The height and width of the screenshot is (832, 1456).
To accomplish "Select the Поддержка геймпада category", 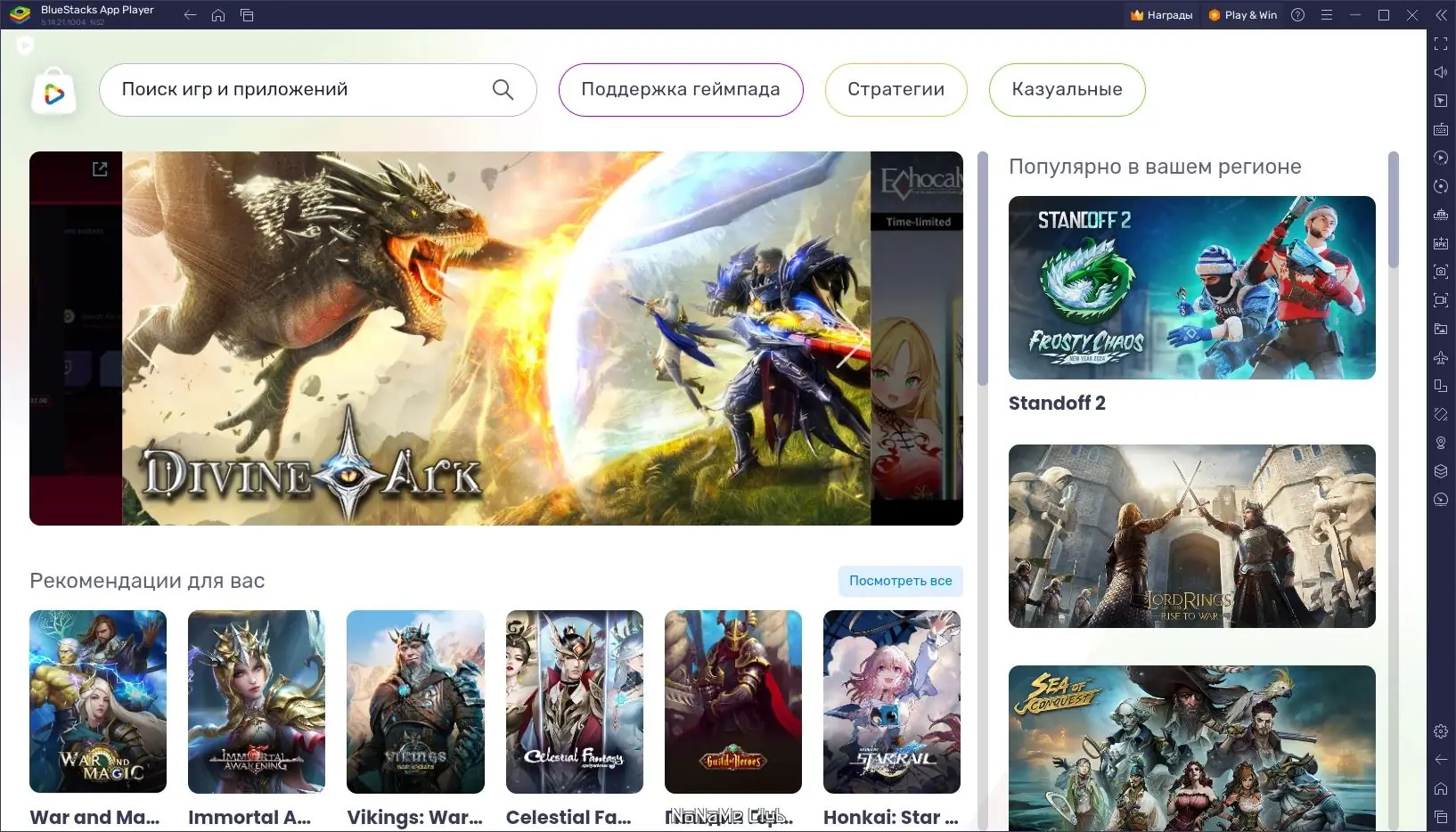I will pos(681,90).
